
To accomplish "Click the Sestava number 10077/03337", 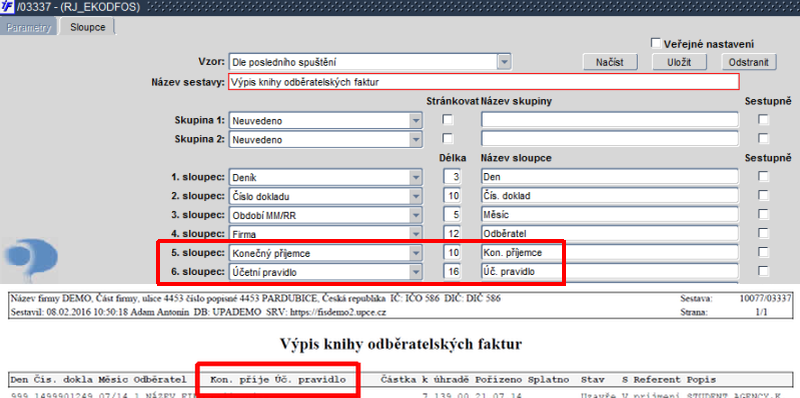I will coord(765,298).
